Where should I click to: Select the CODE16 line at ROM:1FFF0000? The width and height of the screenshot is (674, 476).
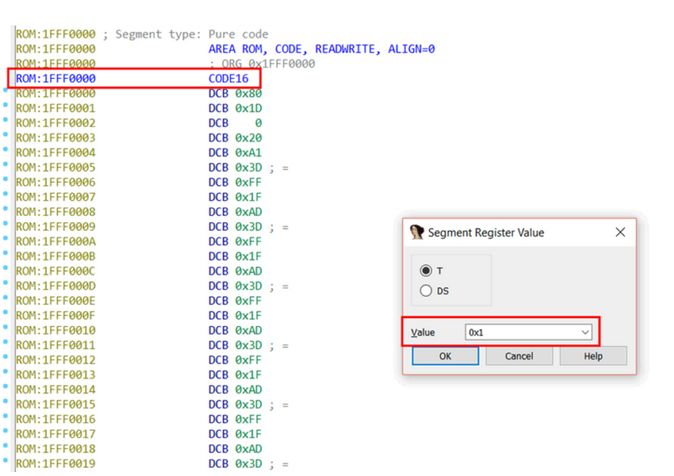133,78
